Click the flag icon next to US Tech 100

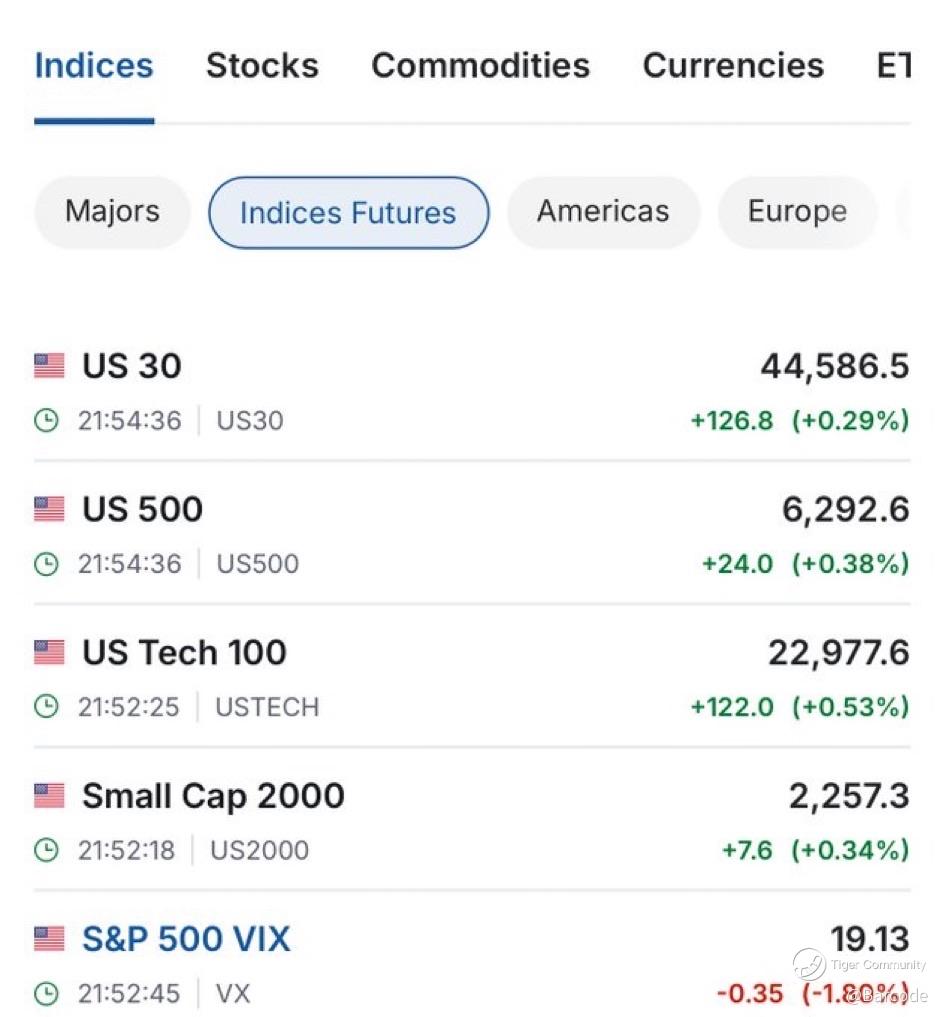tap(49, 653)
